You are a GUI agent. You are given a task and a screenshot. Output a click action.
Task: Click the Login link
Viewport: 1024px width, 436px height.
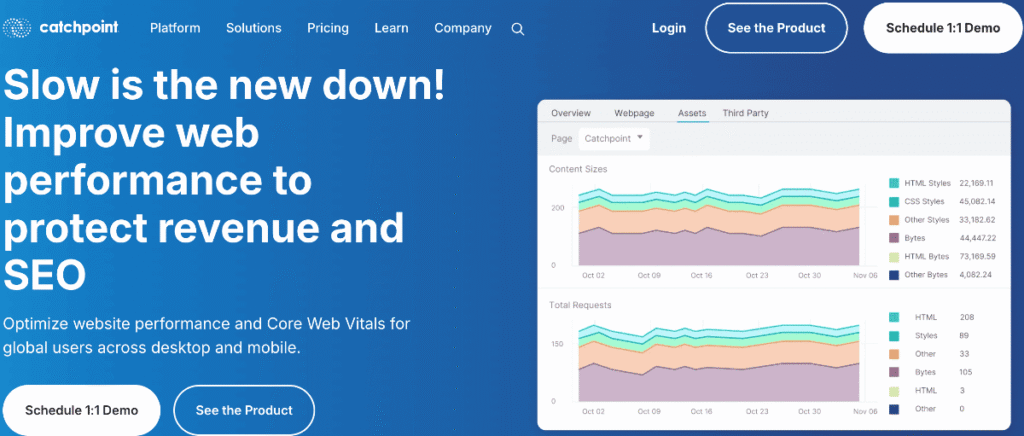click(x=669, y=28)
